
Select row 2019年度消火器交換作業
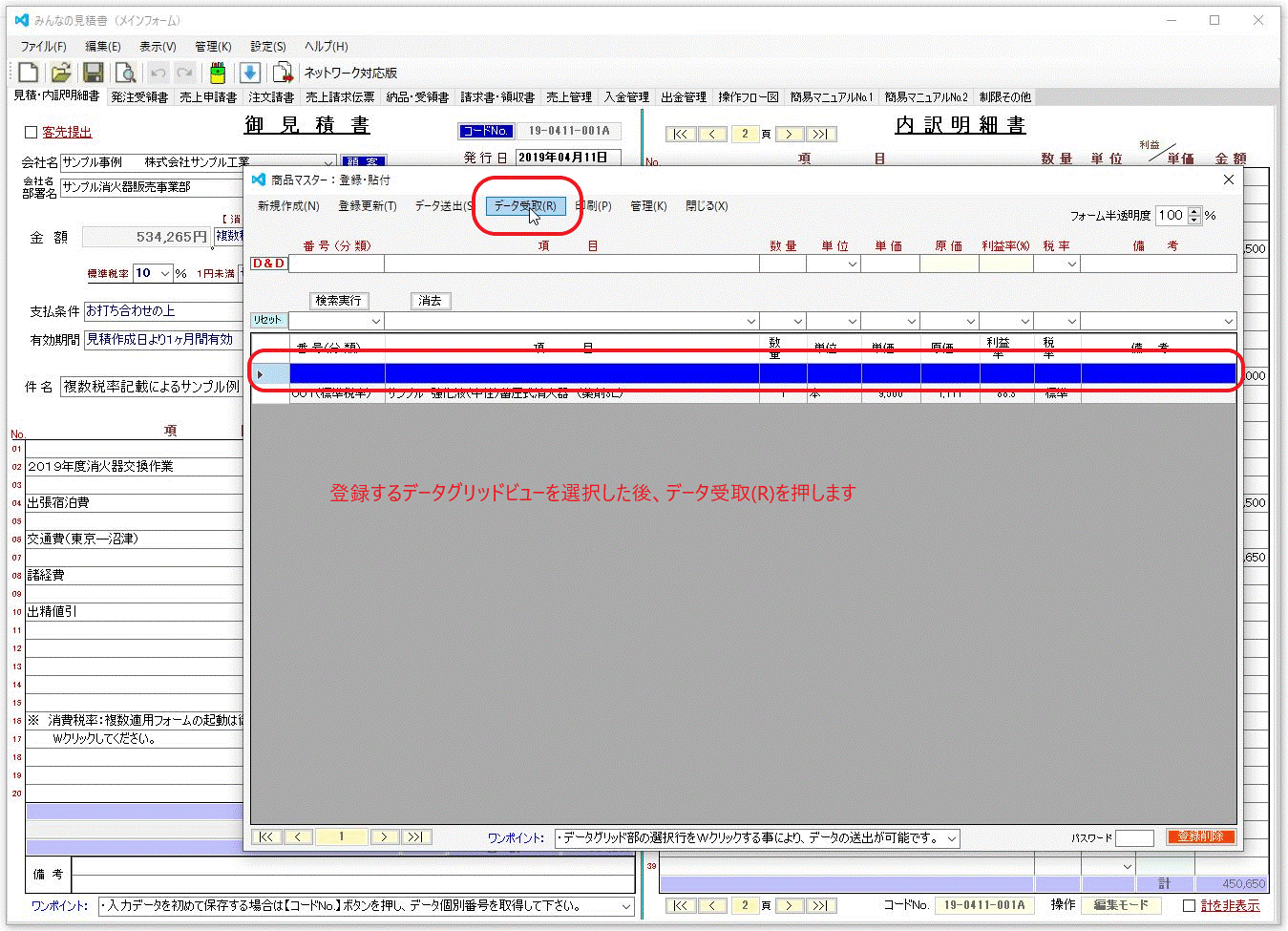pos(134,466)
